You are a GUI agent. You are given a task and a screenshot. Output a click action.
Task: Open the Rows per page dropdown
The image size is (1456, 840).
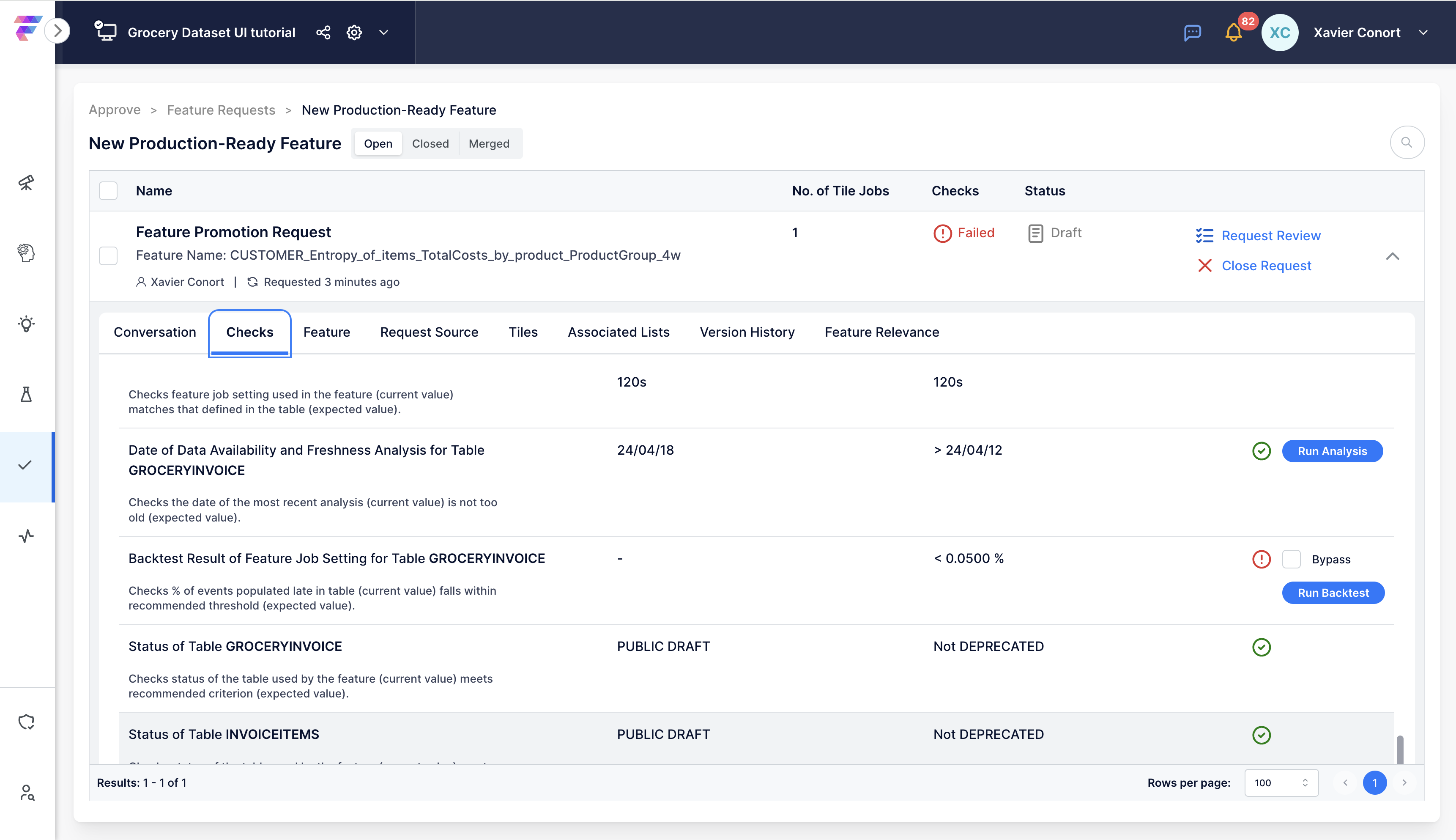[x=1281, y=783]
